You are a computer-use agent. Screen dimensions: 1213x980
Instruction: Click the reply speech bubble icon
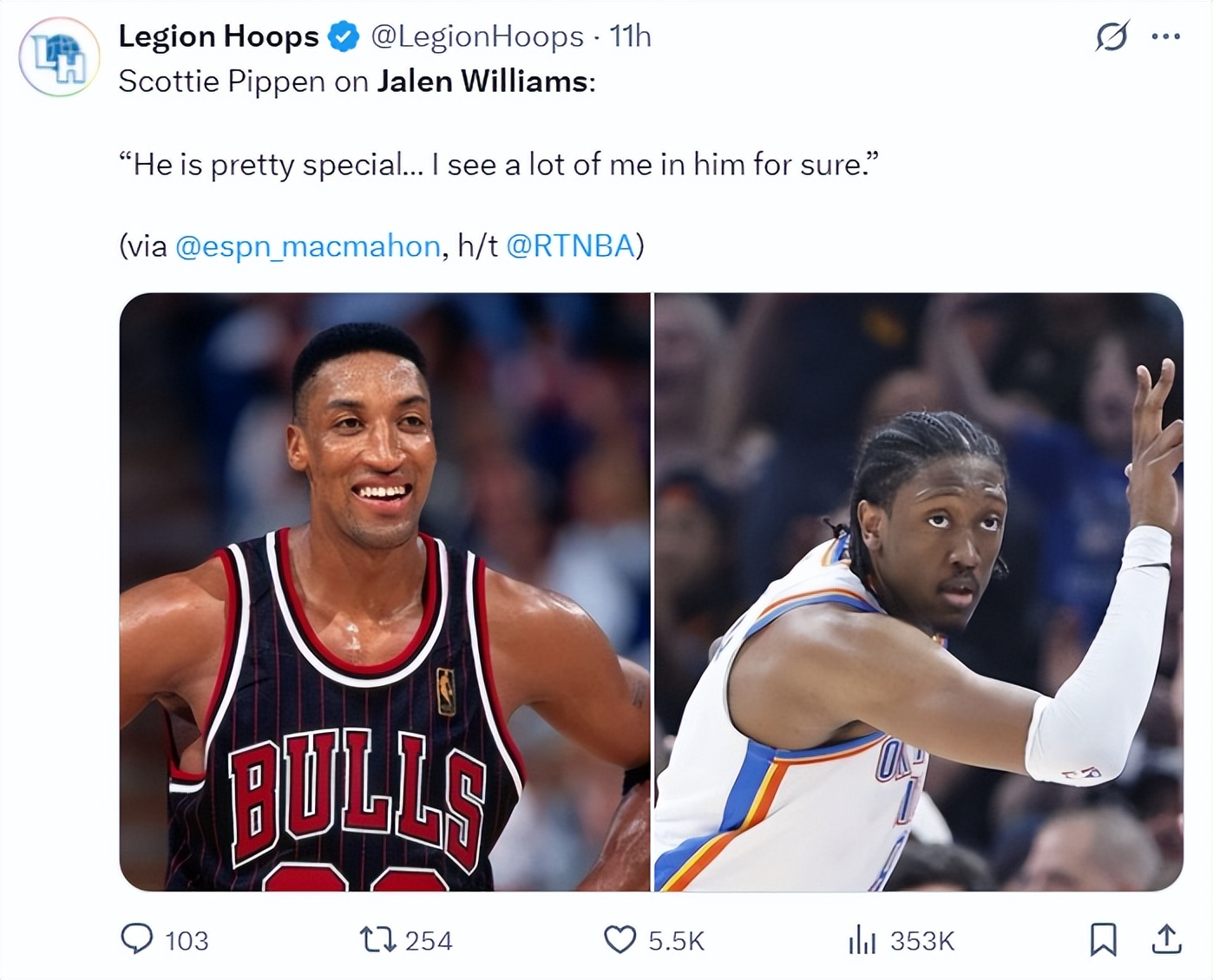(x=136, y=939)
